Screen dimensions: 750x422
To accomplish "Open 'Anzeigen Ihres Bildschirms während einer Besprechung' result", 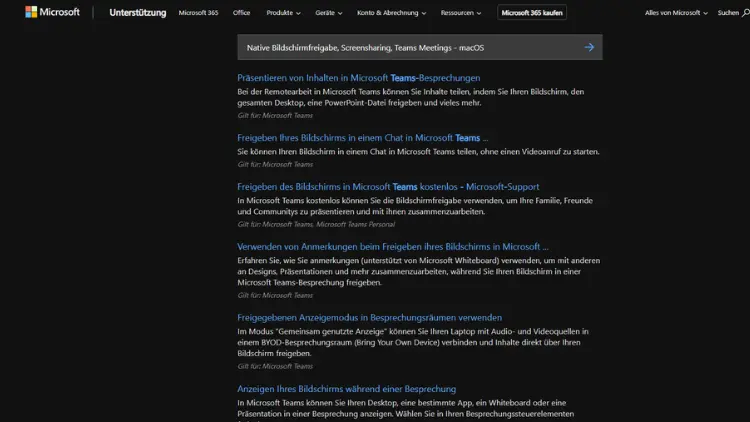I will pos(346,389).
